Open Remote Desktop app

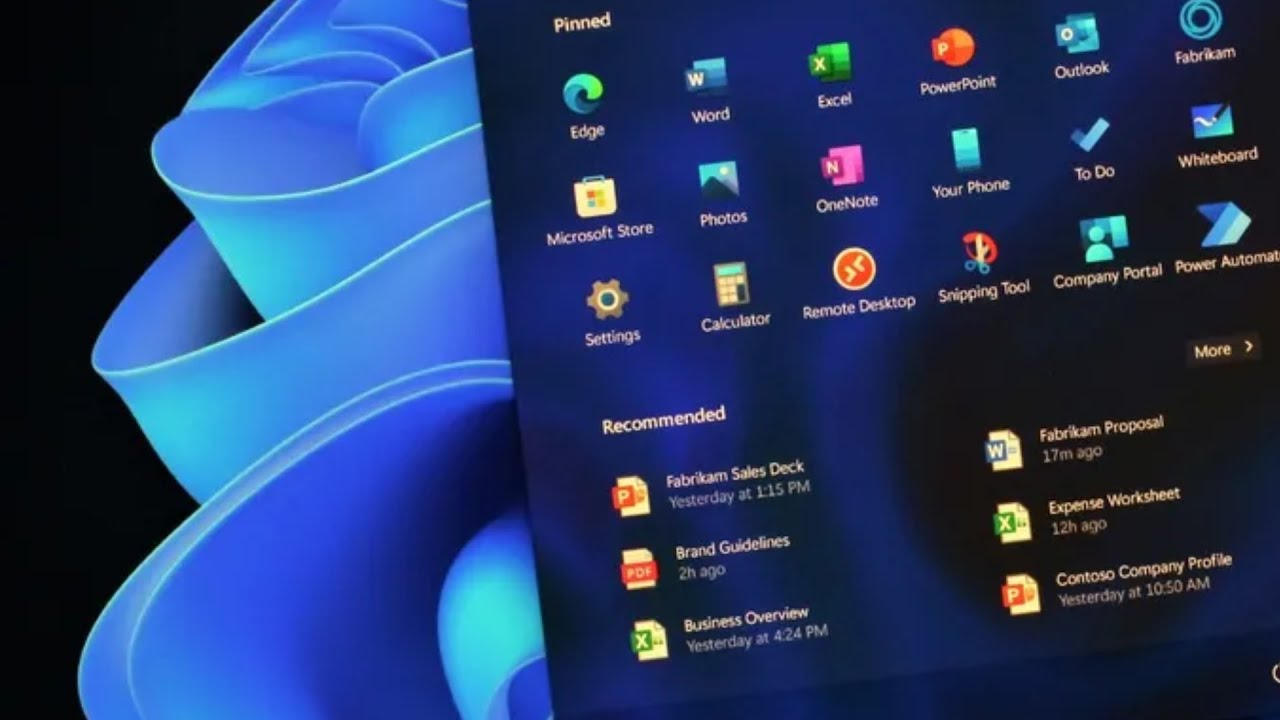pos(854,269)
